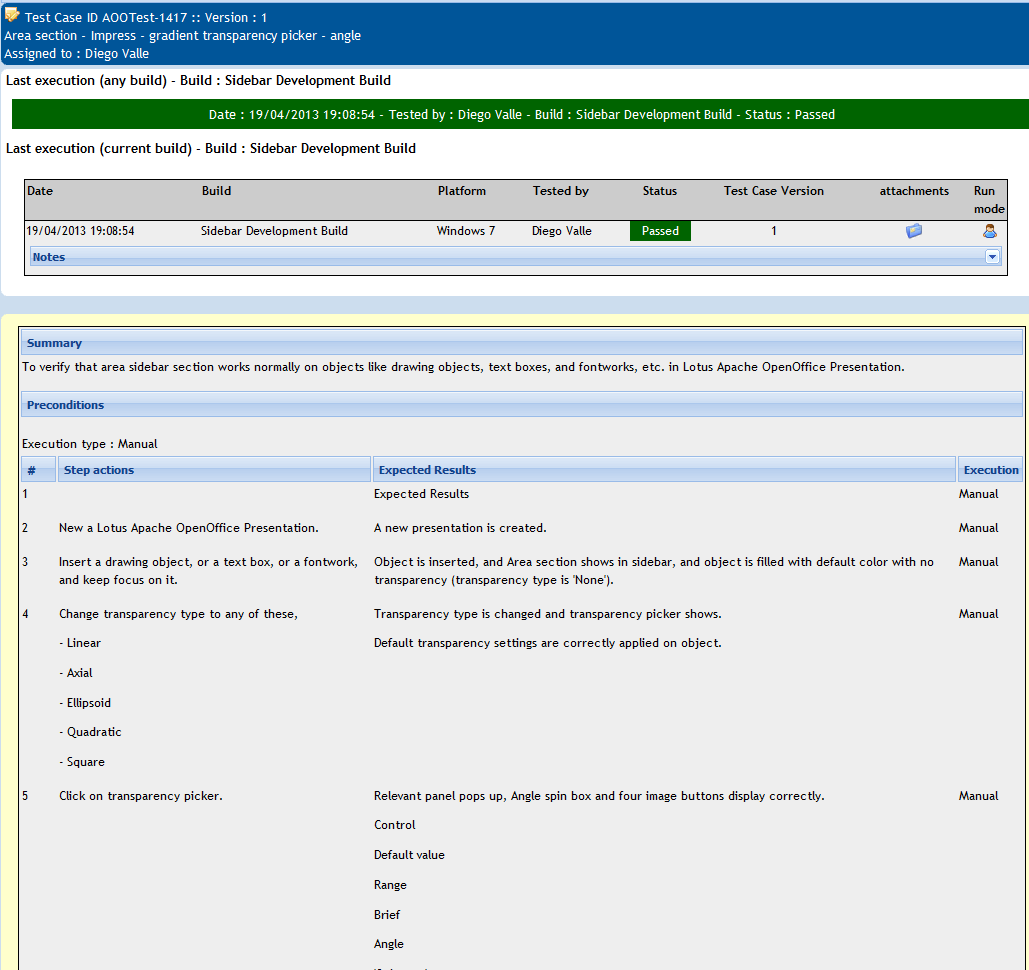Click A new presentation is created text
1029x970 pixels.
(x=460, y=528)
